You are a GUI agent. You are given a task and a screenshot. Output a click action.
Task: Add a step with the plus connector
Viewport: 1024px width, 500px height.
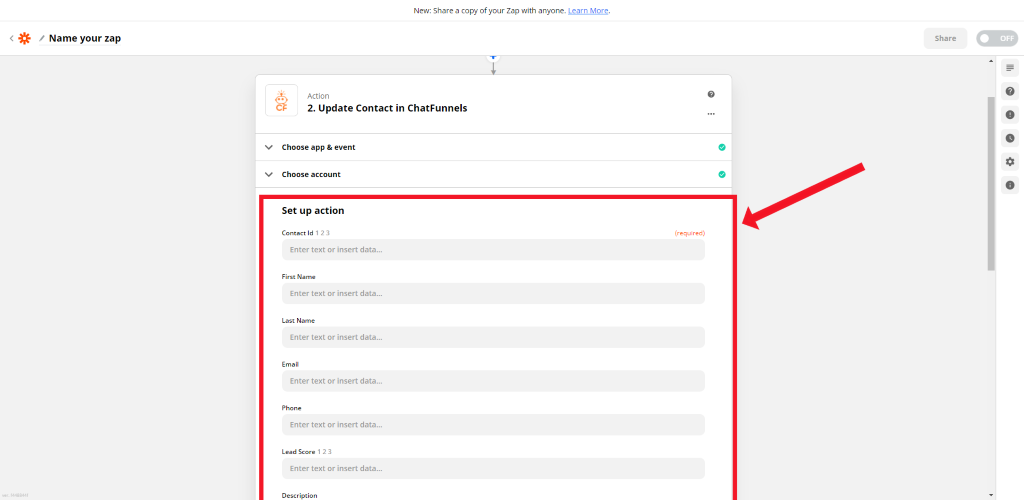click(494, 57)
